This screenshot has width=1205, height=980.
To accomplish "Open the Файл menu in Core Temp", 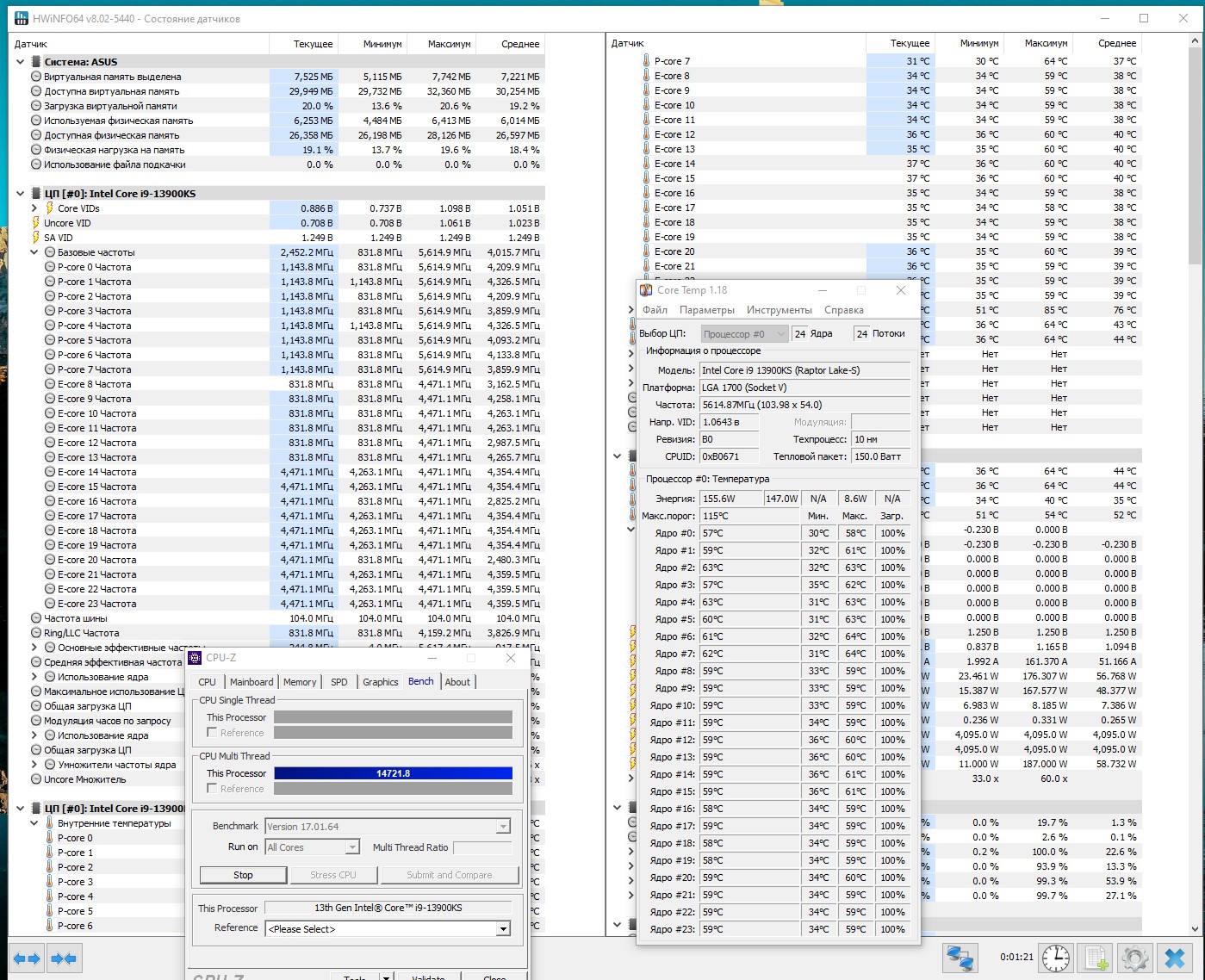I will click(x=655, y=310).
